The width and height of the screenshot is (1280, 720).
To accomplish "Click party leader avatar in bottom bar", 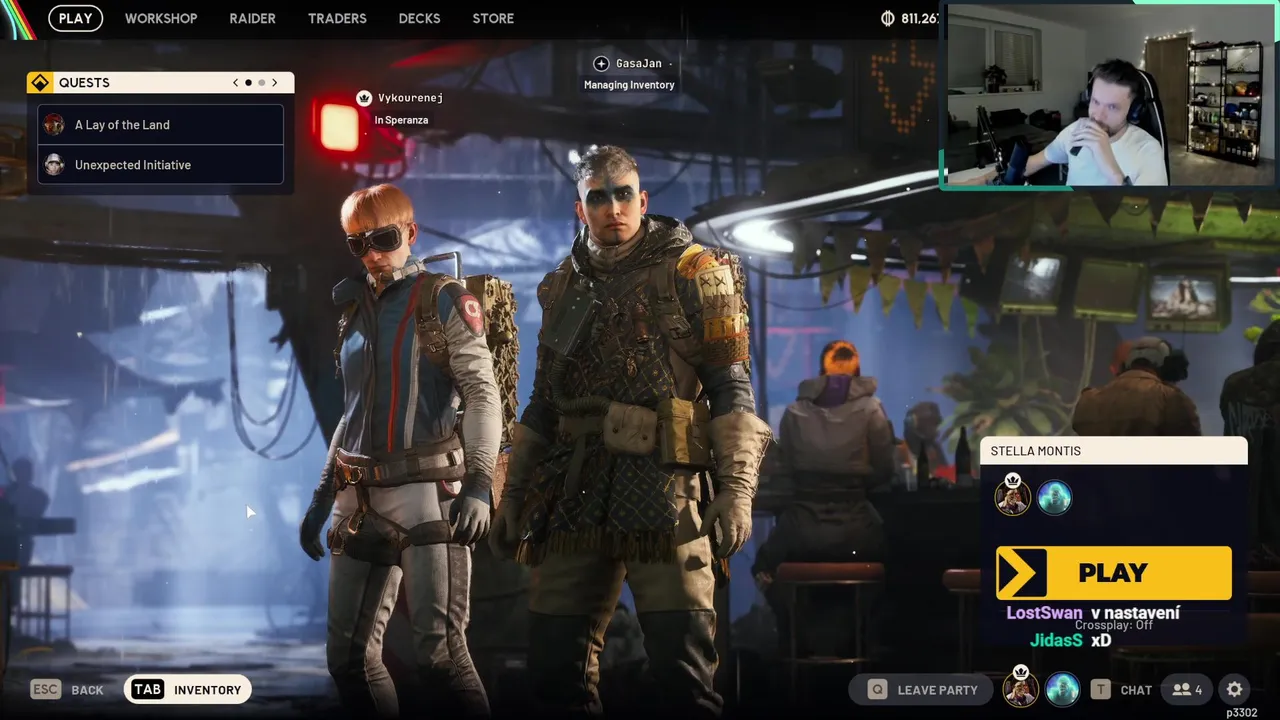I will pos(1020,688).
